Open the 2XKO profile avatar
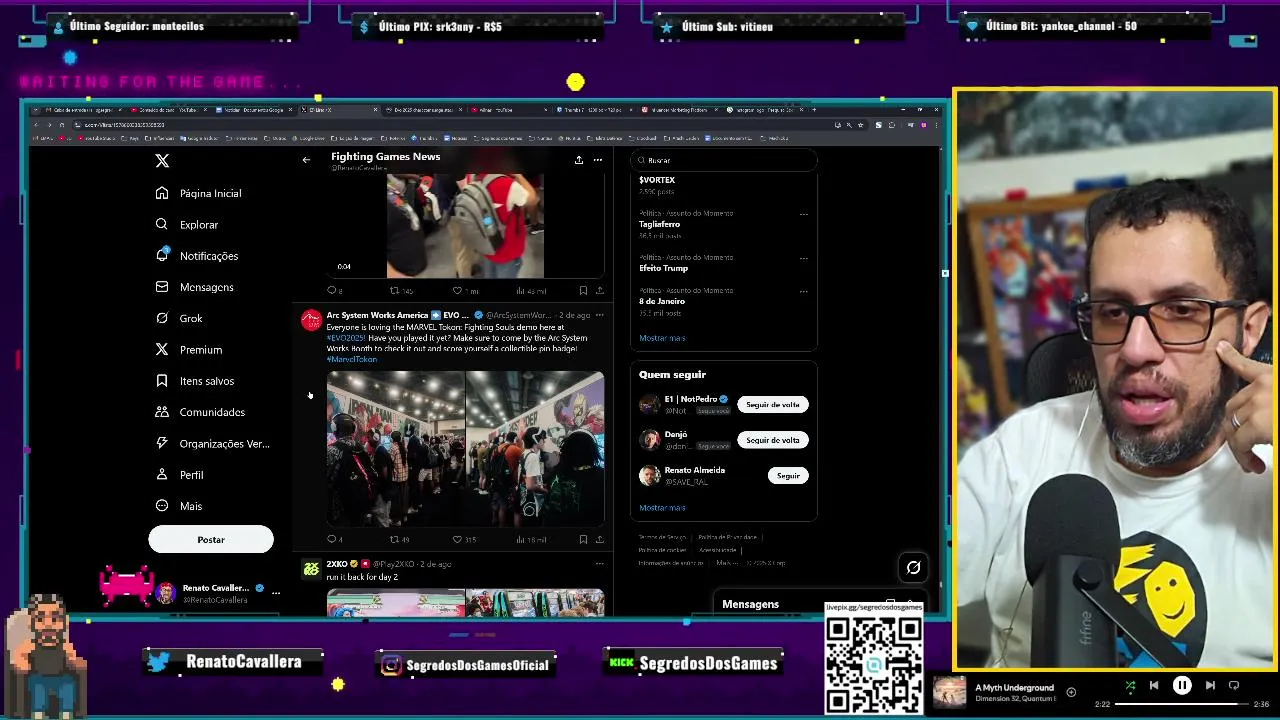Image resolution: width=1280 pixels, height=720 pixels. 312,569
